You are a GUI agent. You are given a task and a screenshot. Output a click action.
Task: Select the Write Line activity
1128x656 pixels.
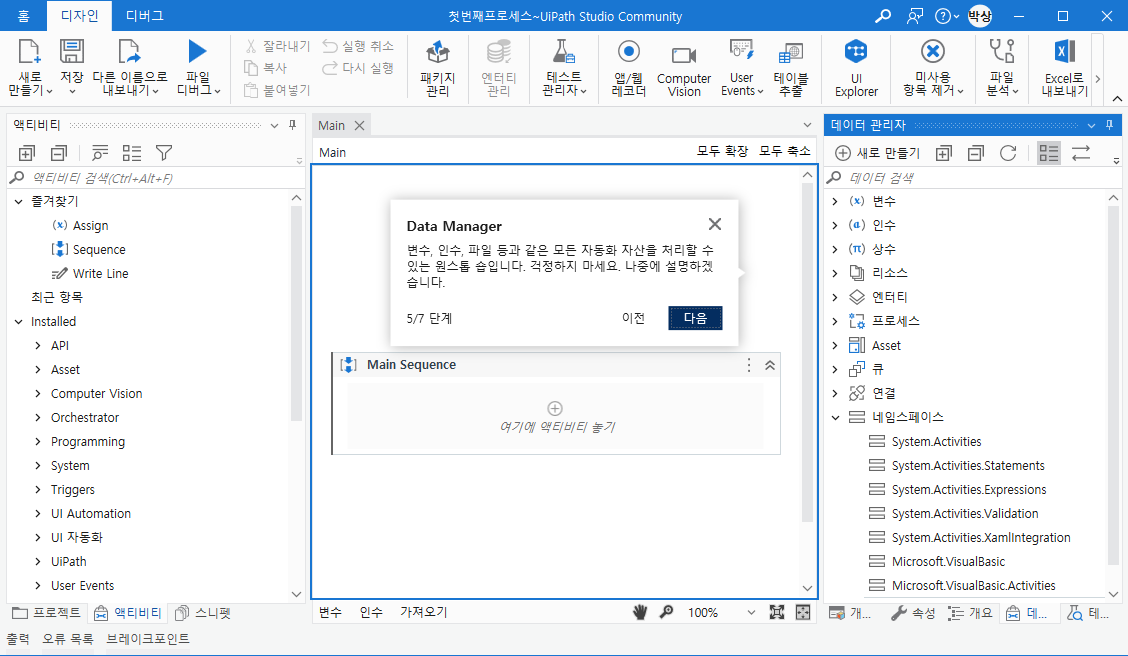[90, 273]
